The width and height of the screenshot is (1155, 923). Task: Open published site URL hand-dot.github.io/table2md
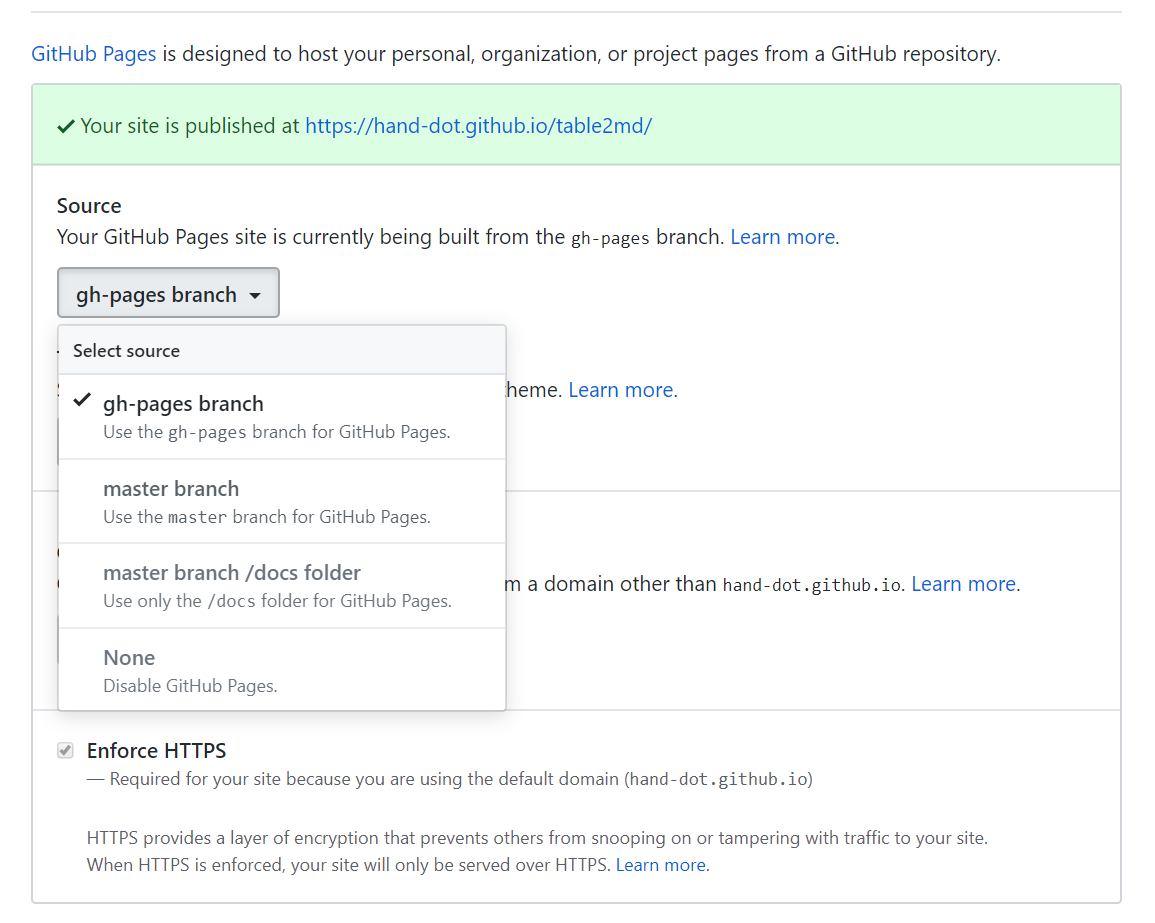478,126
